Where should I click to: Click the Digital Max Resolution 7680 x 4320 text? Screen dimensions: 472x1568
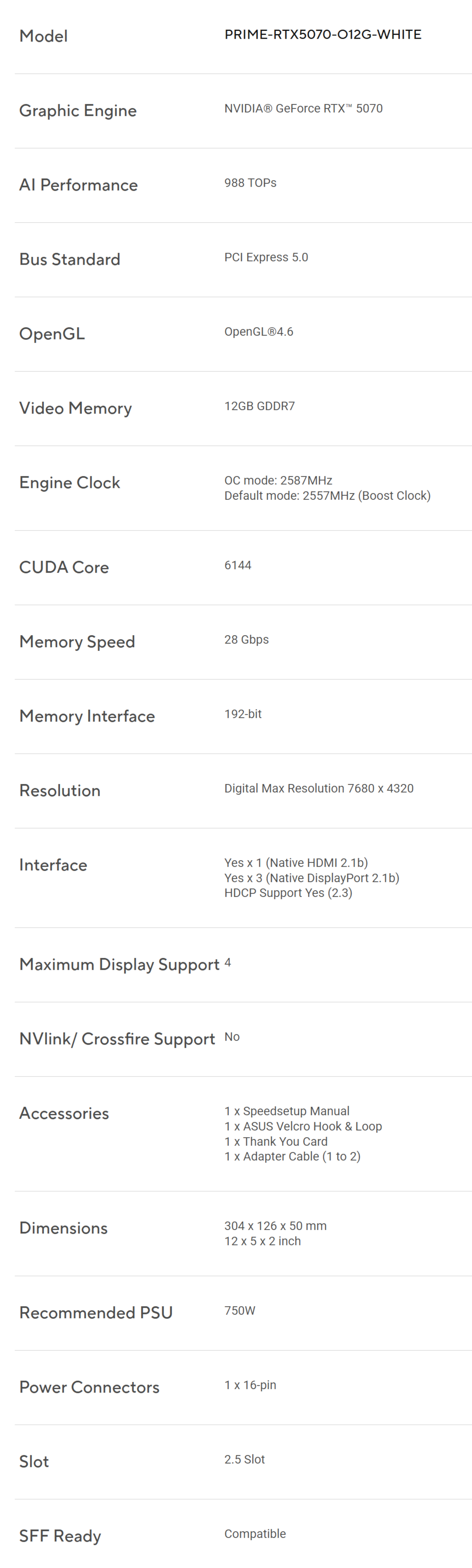coord(318,788)
